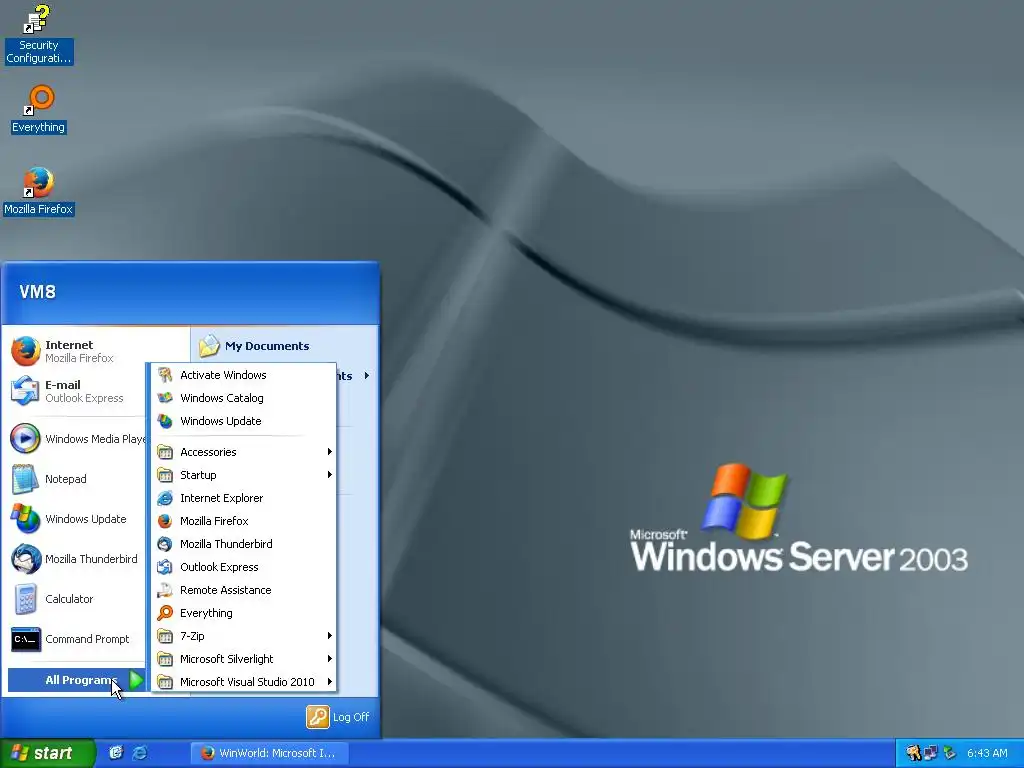Click the Start button
Screen dimensions: 1024x768
[x=47, y=753]
